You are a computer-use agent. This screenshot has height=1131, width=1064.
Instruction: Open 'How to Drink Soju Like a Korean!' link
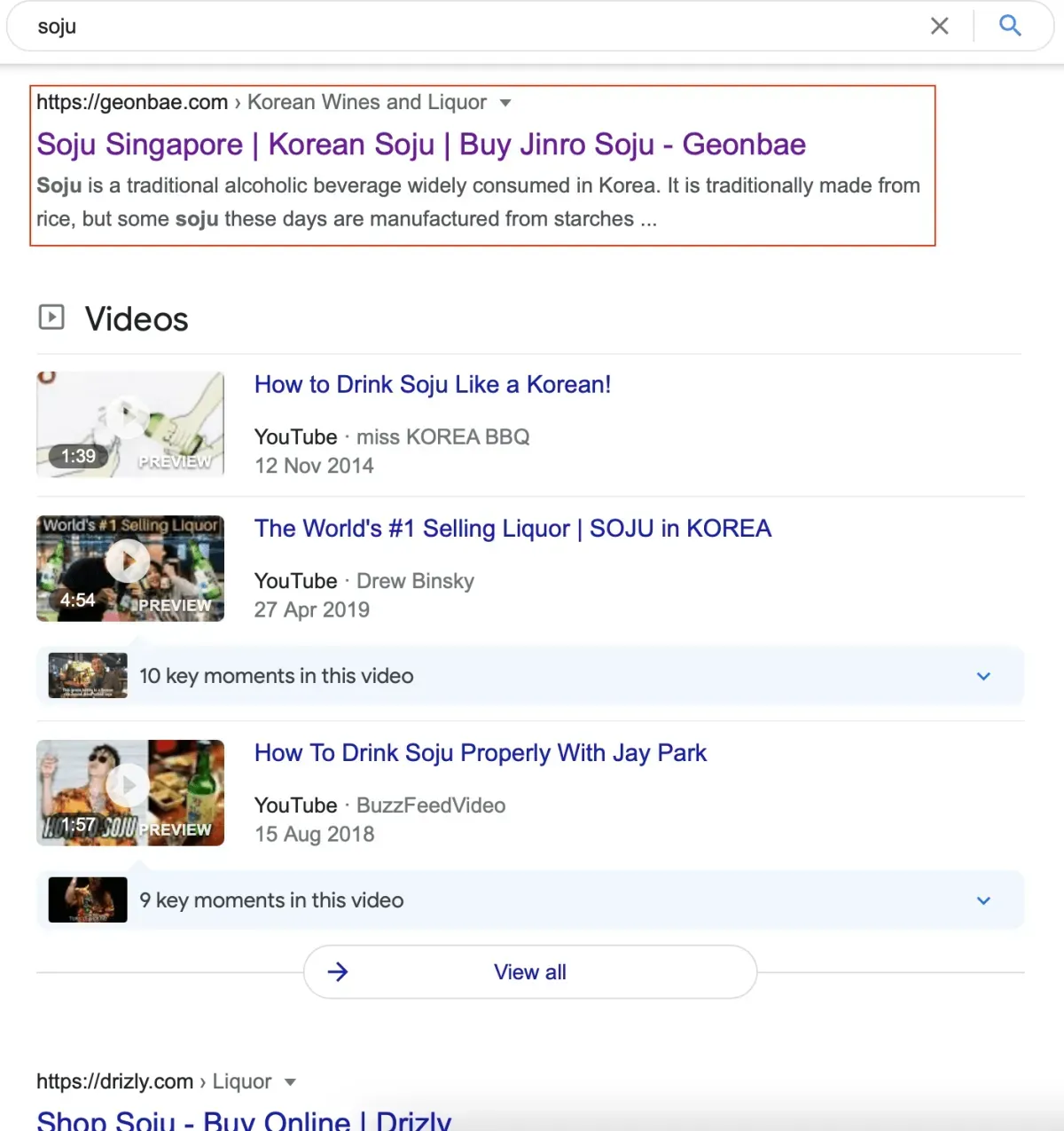pyautogui.click(x=433, y=384)
